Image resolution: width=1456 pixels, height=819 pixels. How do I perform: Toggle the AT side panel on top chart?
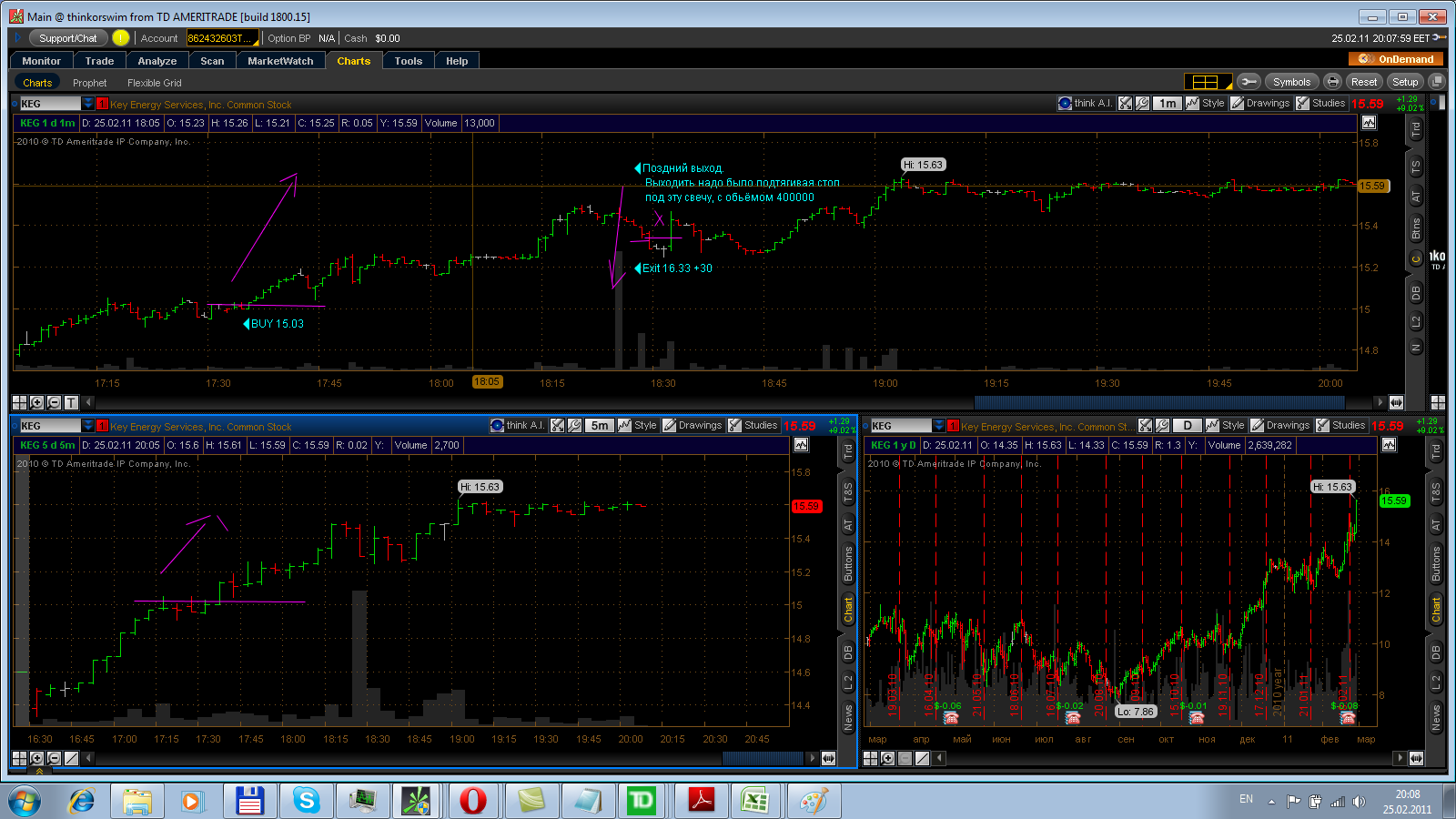point(1416,197)
